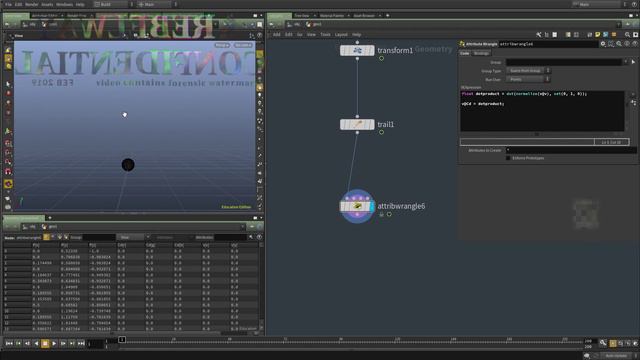Image resolution: width=640 pixels, height=360 pixels.
Task: Open the File menu
Action: (x=8, y=4)
